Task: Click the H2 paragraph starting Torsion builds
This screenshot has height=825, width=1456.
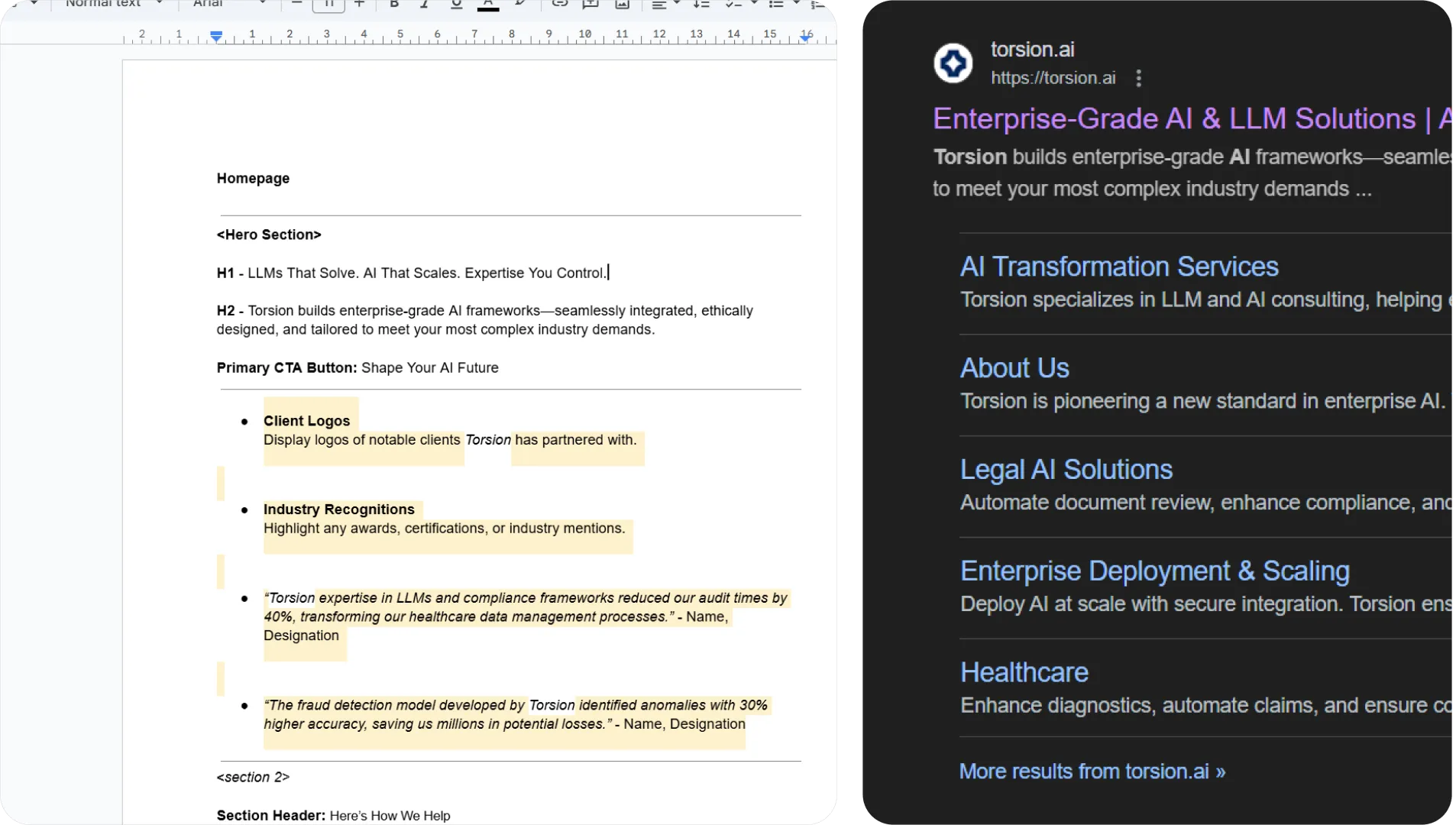Action: (x=484, y=320)
